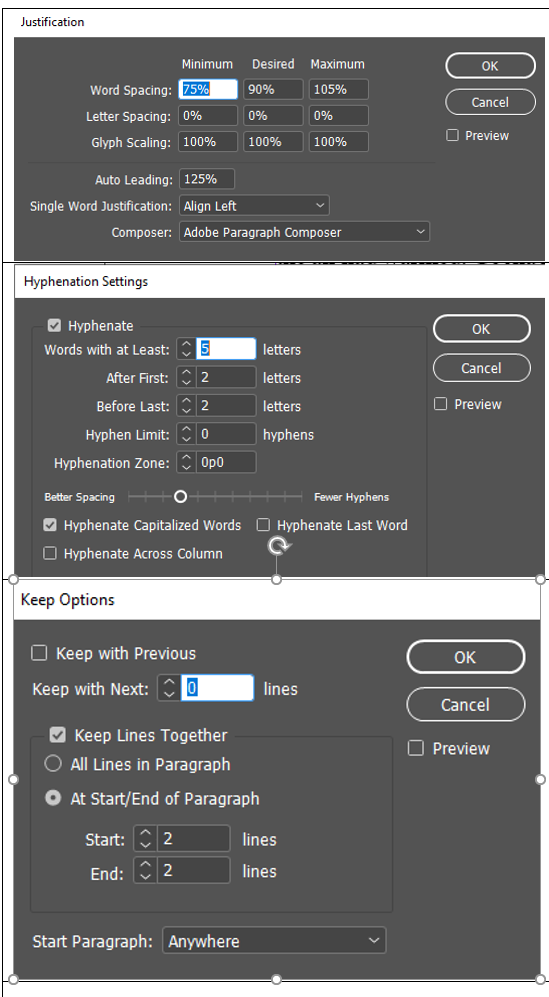Image resolution: width=549 pixels, height=997 pixels.
Task: Click the Hyphenation Zone stepper arrows
Action: tap(186, 462)
